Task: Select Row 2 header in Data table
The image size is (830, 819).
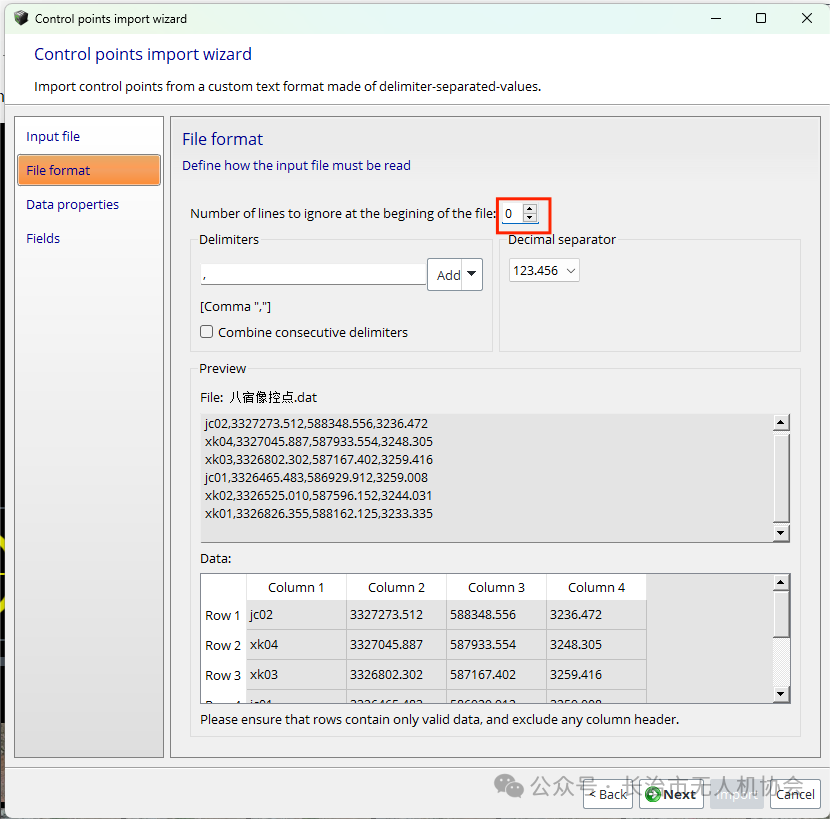Action: point(223,645)
